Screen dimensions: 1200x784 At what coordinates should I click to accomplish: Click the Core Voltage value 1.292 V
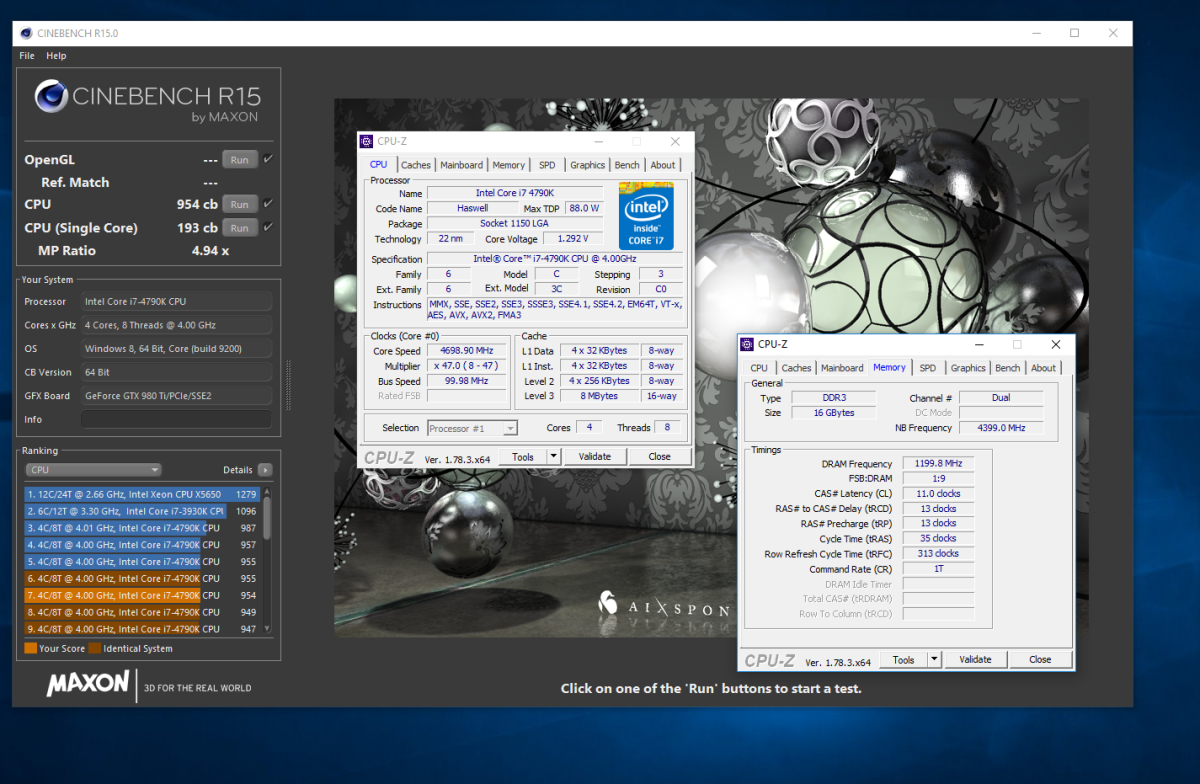(x=571, y=239)
